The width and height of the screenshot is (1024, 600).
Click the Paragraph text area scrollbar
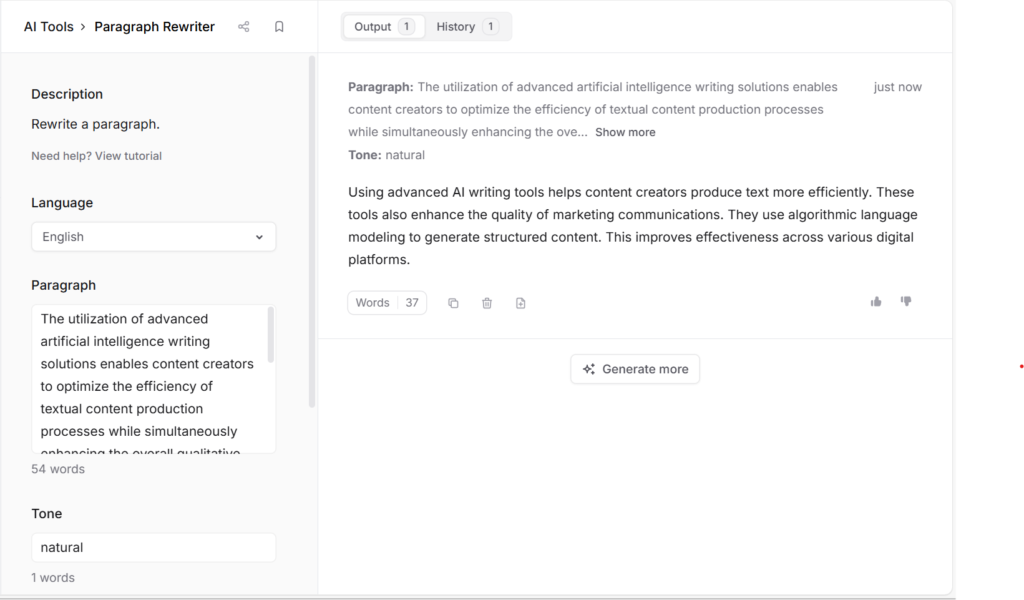[x=271, y=335]
